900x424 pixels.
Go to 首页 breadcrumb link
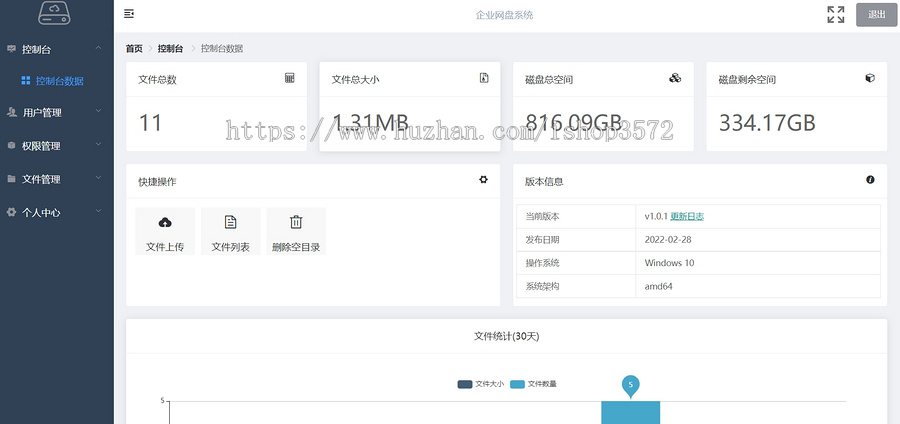(134, 49)
